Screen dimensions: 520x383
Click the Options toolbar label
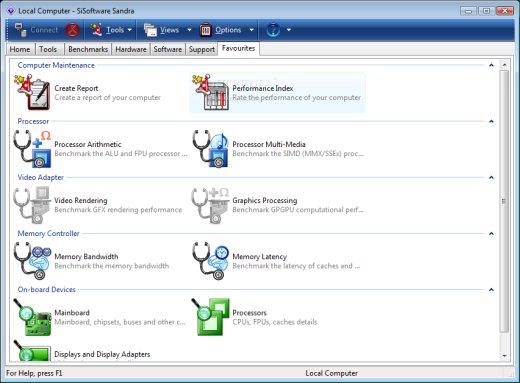(228, 30)
